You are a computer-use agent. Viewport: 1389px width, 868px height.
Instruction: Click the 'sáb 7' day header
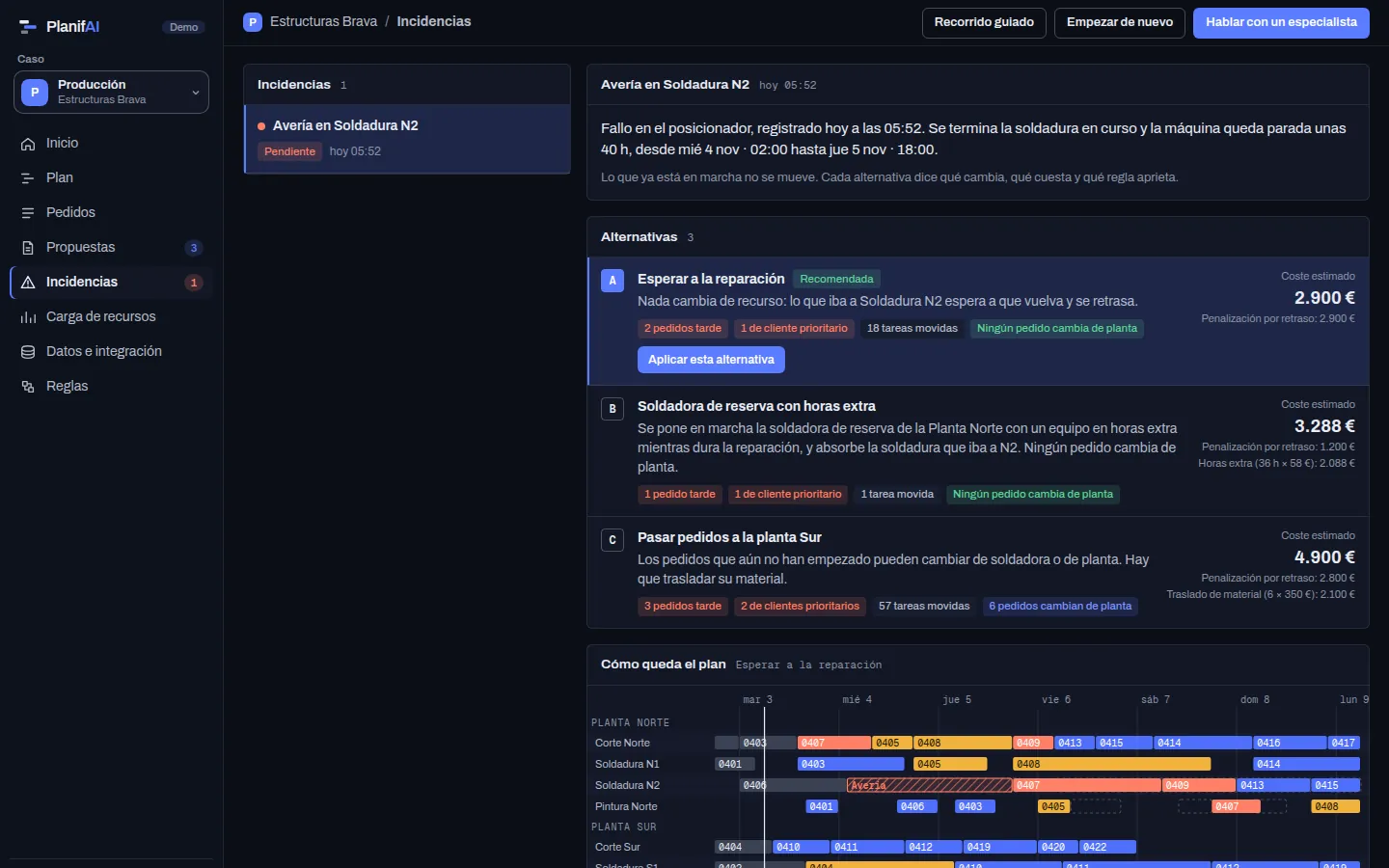(x=1155, y=699)
